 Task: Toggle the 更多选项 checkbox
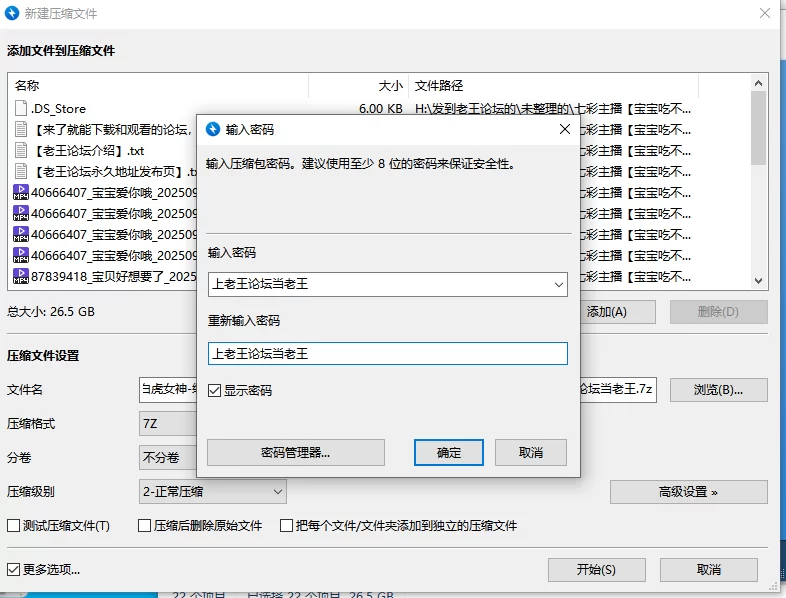14,569
